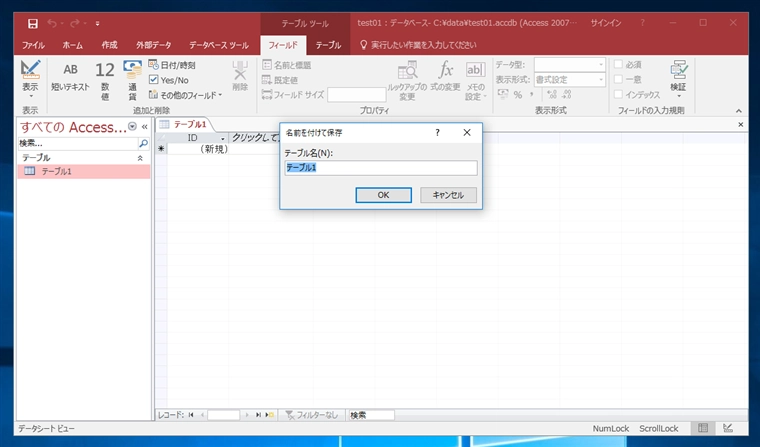Confirm the save dialog with OK
This screenshot has height=447, width=760.
383,195
